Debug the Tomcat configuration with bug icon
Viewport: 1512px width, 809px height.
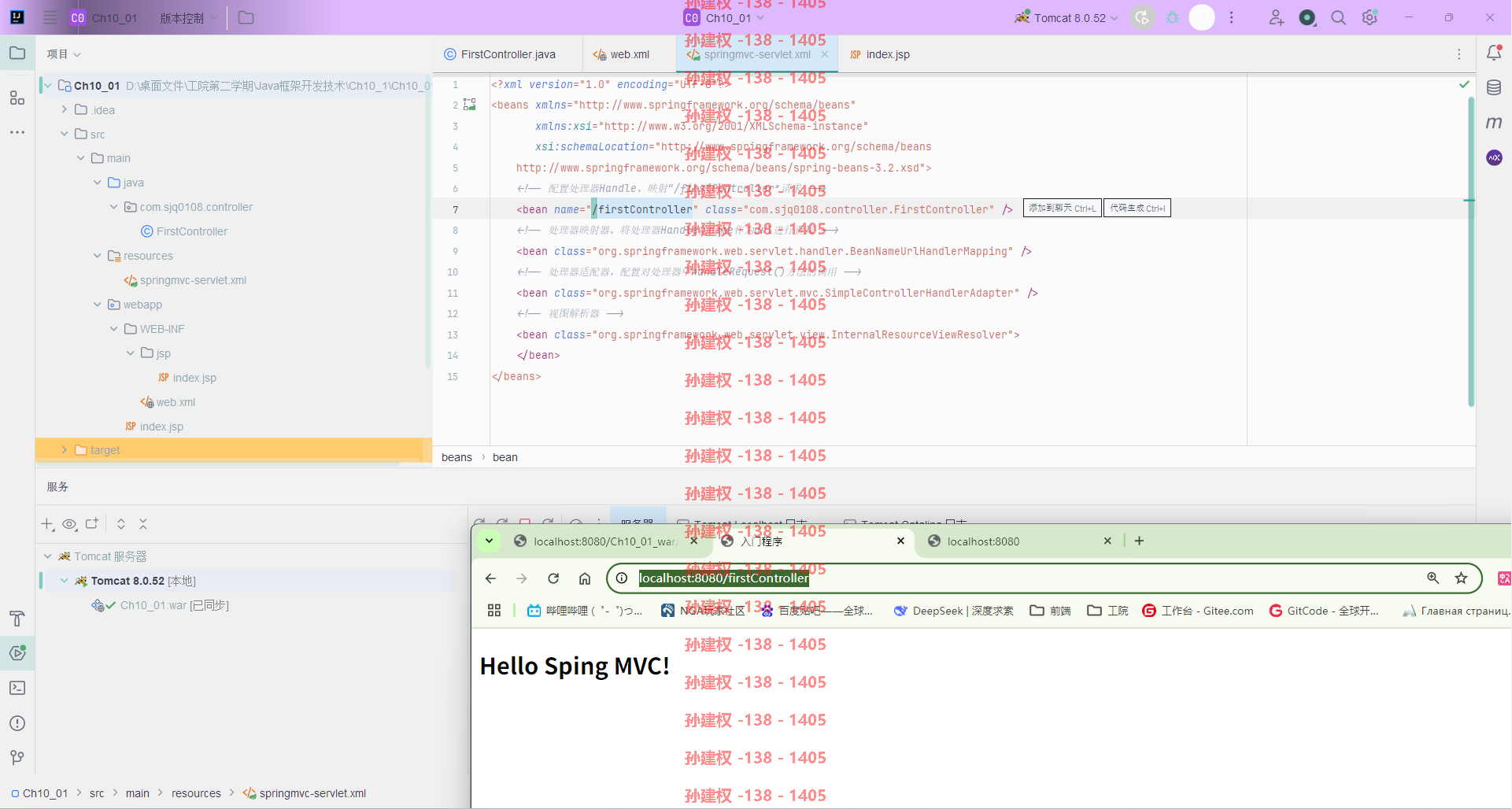click(x=1173, y=17)
